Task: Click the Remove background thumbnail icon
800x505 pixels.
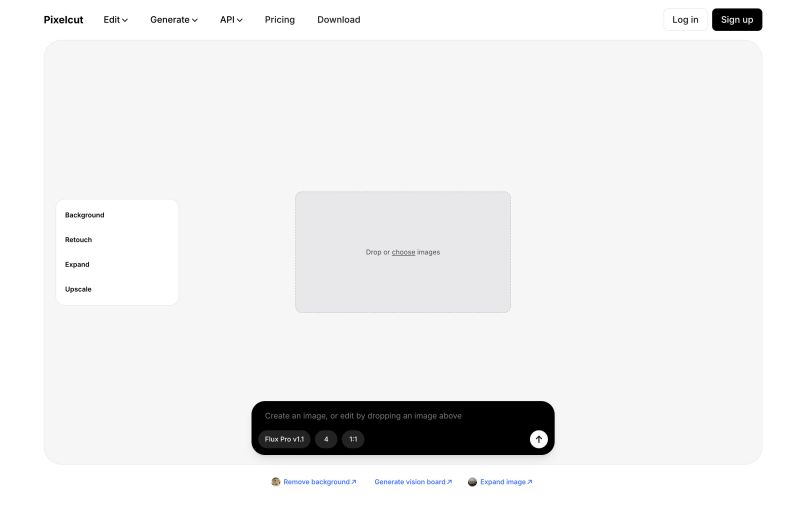Action: pos(276,482)
